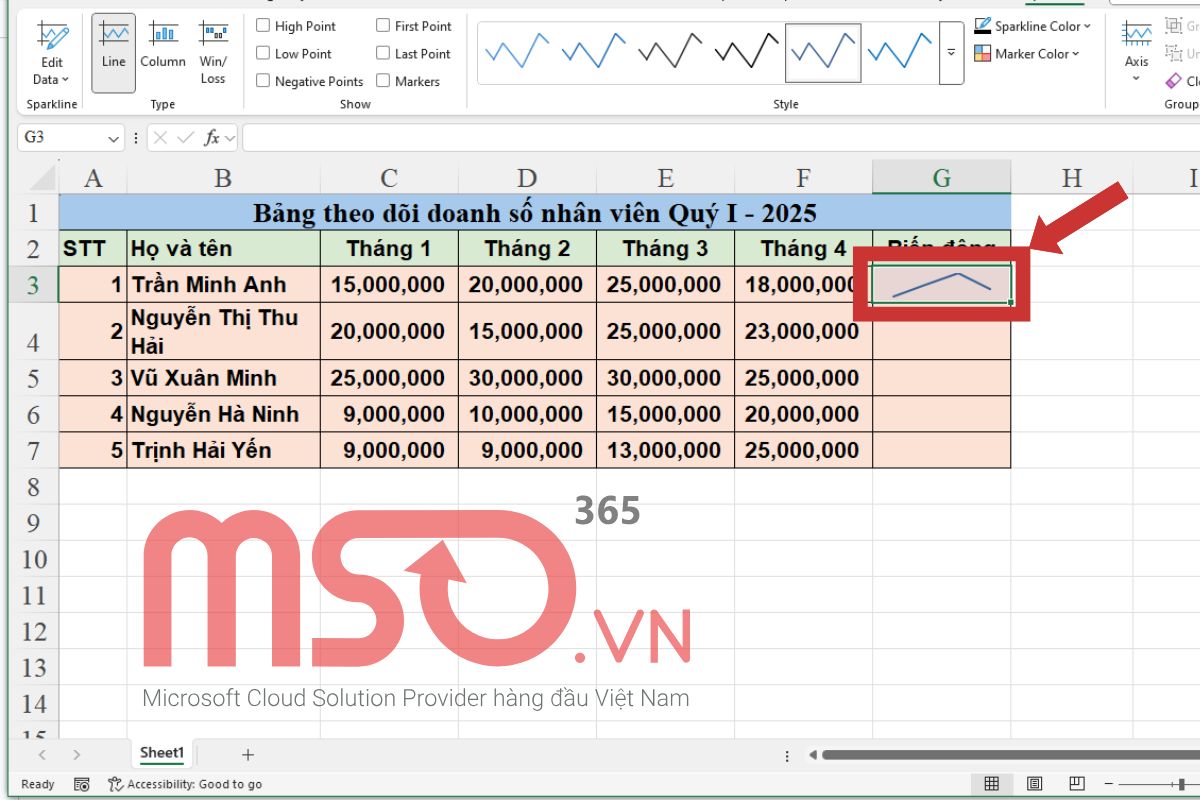Click the horizontal scroll left arrow

813,755
